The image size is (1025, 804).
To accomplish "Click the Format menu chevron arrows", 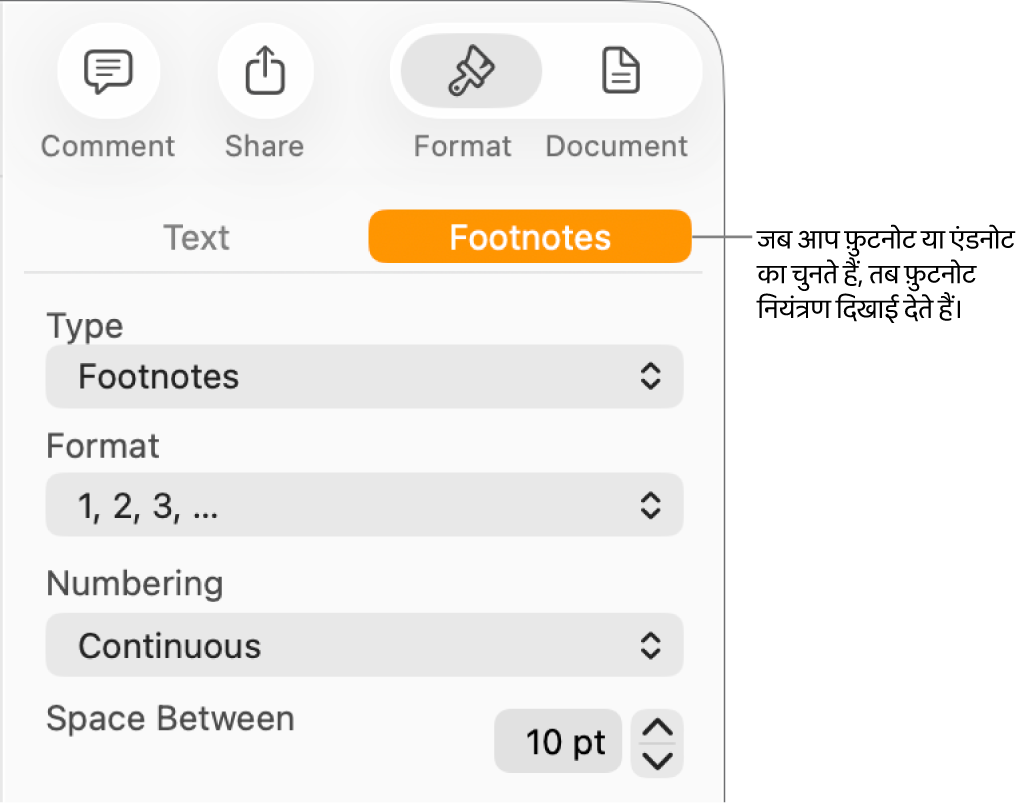I will click(x=650, y=506).
